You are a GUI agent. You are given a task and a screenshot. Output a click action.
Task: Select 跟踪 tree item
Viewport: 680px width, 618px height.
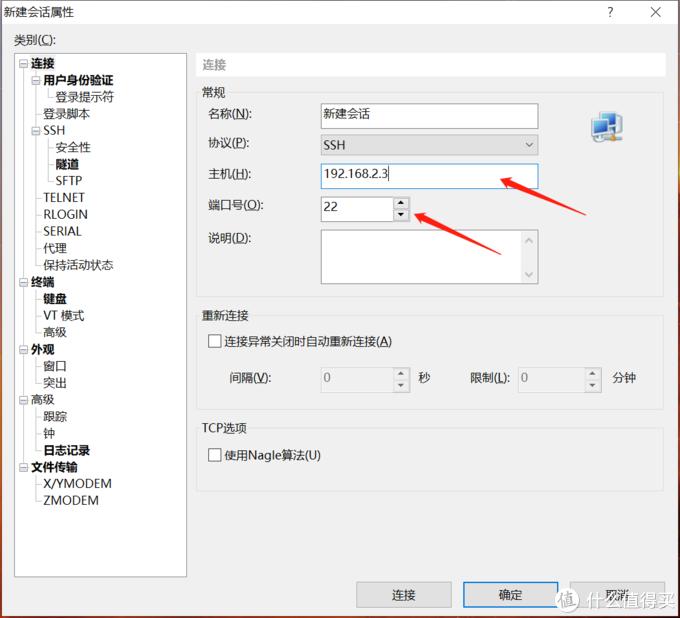[x=55, y=417]
